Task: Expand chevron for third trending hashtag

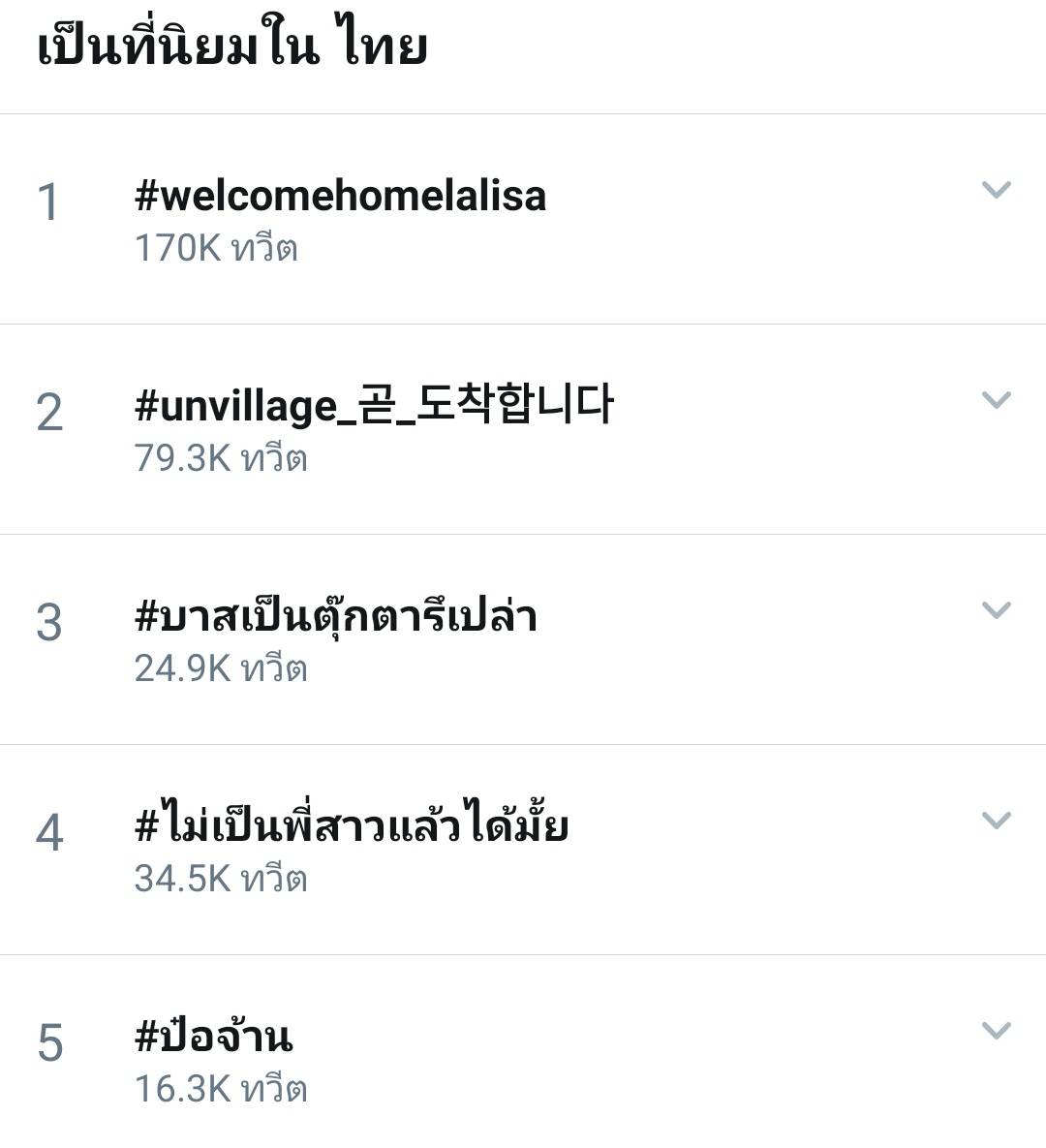Action: pyautogui.click(x=996, y=610)
